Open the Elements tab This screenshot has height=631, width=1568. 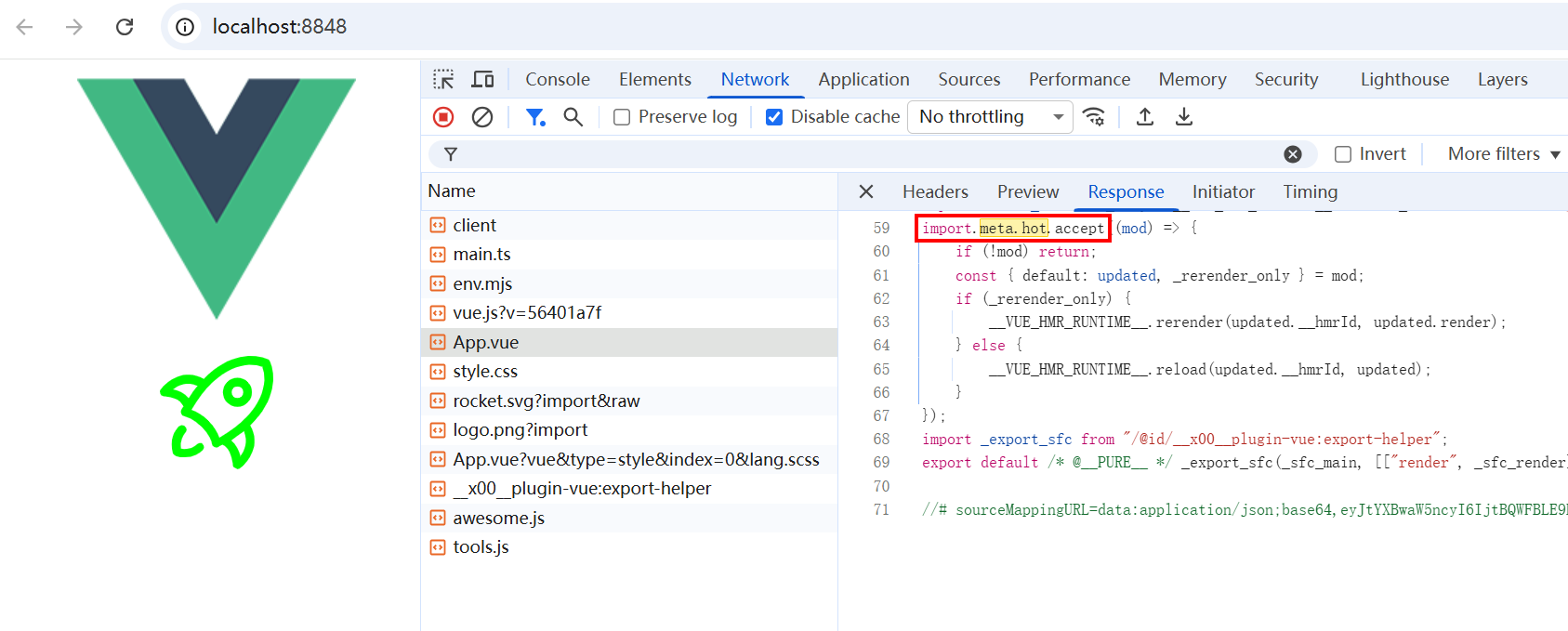655,80
